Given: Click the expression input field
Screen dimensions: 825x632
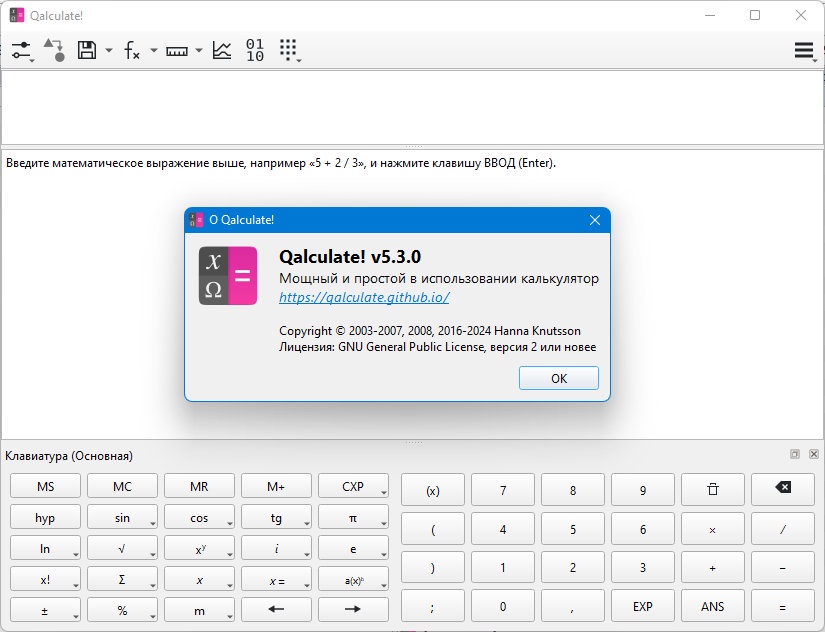Looking at the screenshot, I should click(x=412, y=107).
